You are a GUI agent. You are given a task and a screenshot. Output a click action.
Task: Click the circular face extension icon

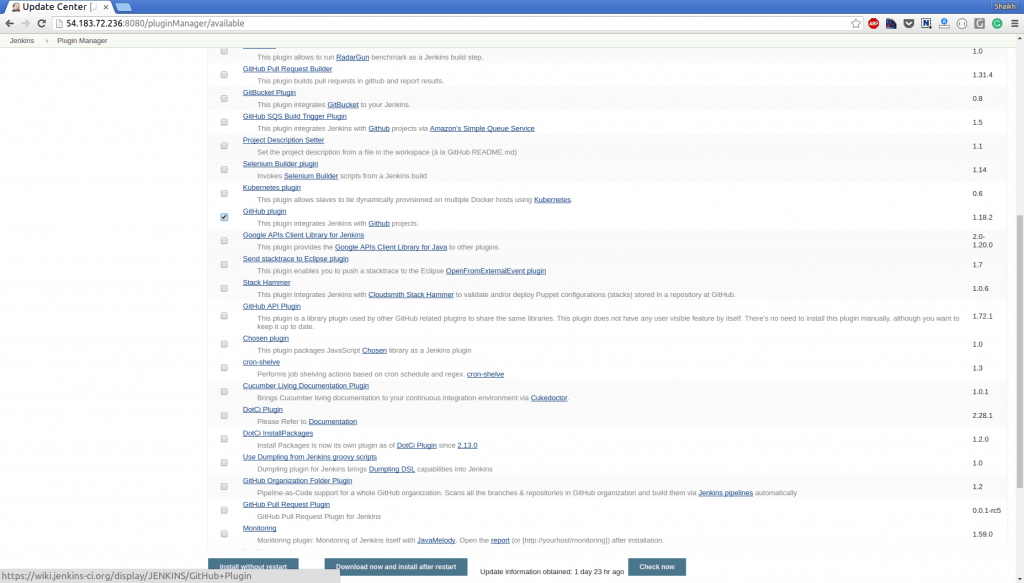coord(961,23)
